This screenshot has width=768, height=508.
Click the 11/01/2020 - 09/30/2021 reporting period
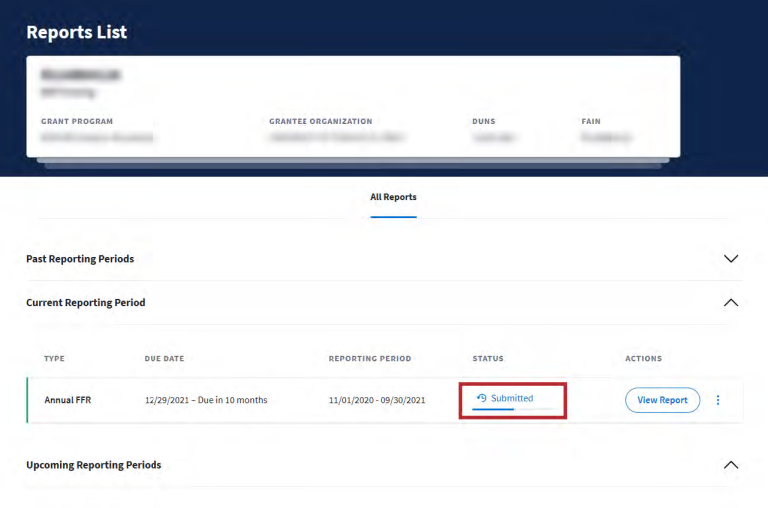[377, 400]
